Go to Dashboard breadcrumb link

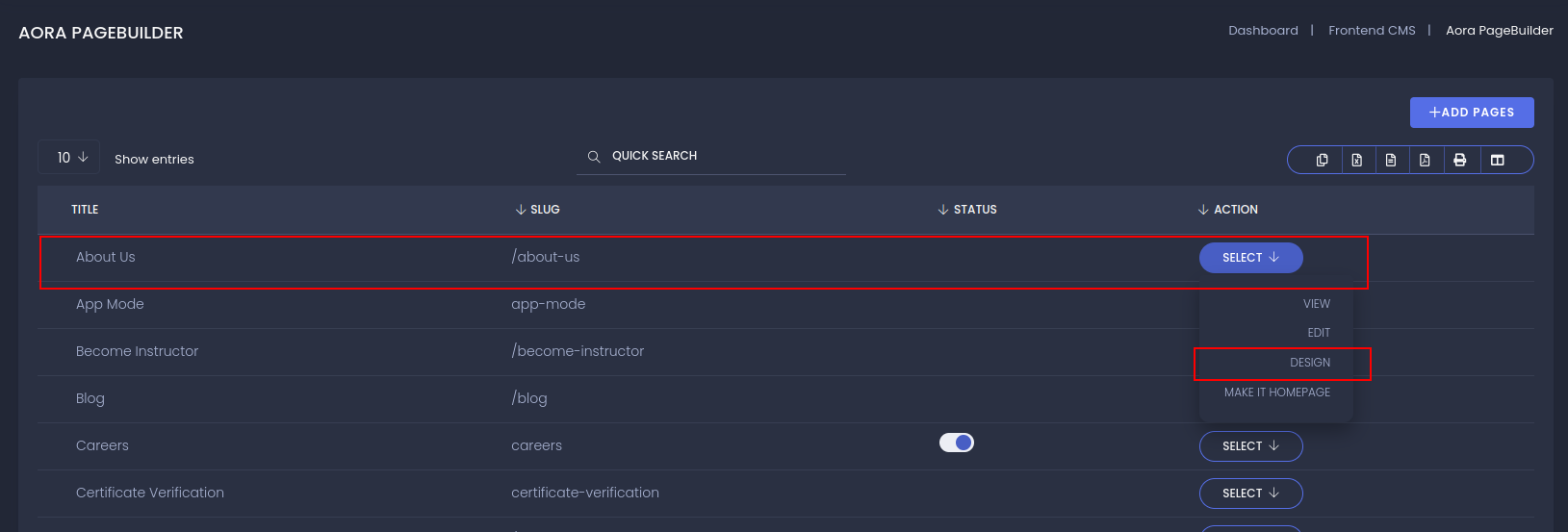coord(1263,31)
